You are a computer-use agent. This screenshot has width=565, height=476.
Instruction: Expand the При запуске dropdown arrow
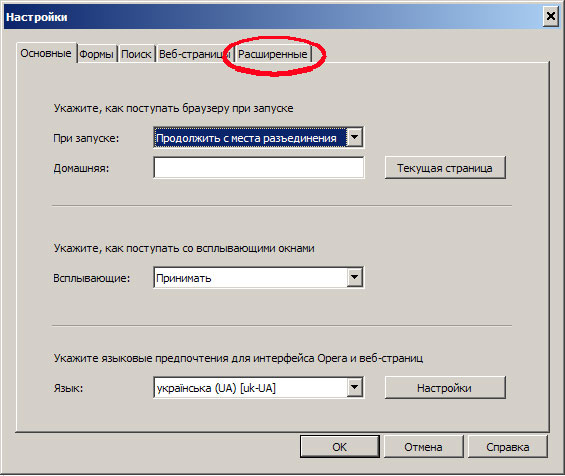pos(355,138)
